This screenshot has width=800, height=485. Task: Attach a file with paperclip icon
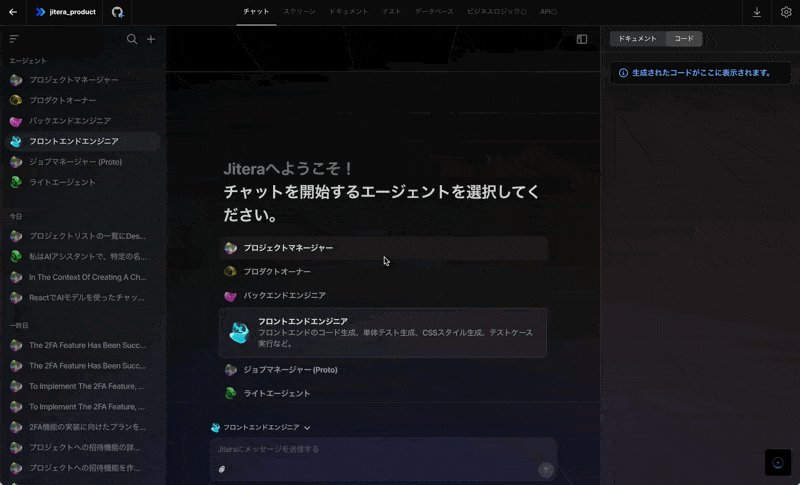[222, 469]
